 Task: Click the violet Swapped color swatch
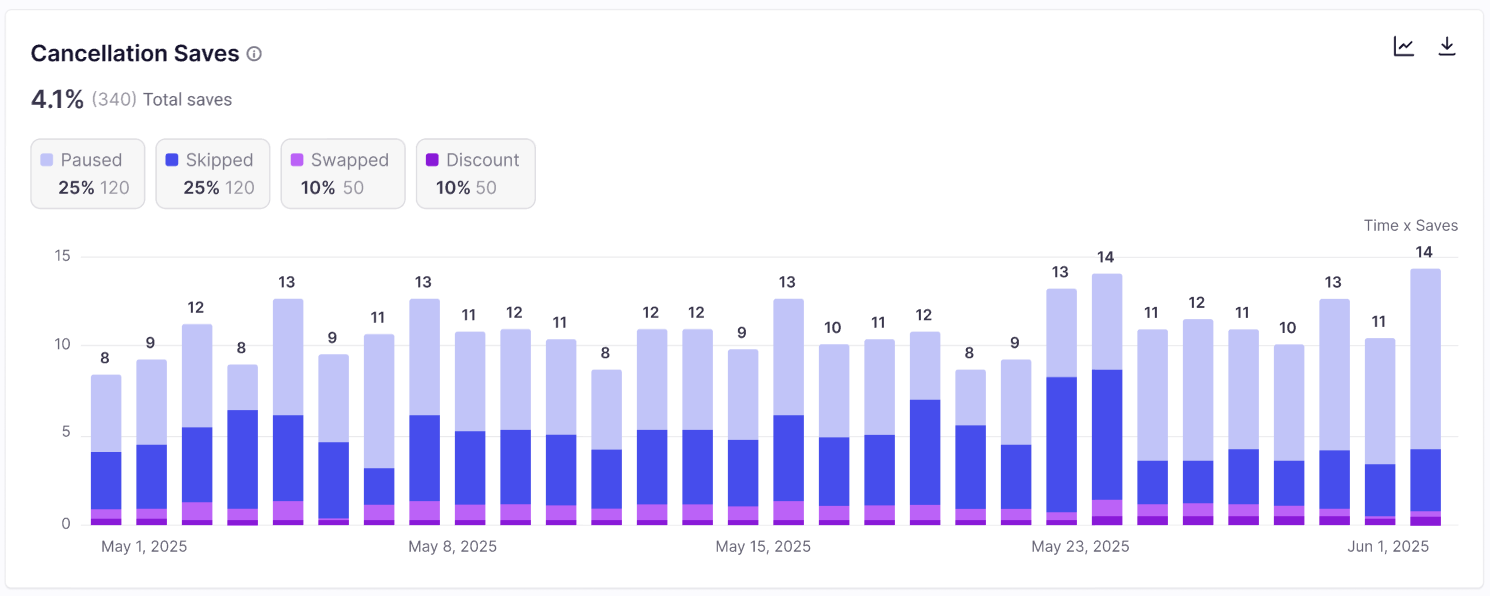[297, 160]
